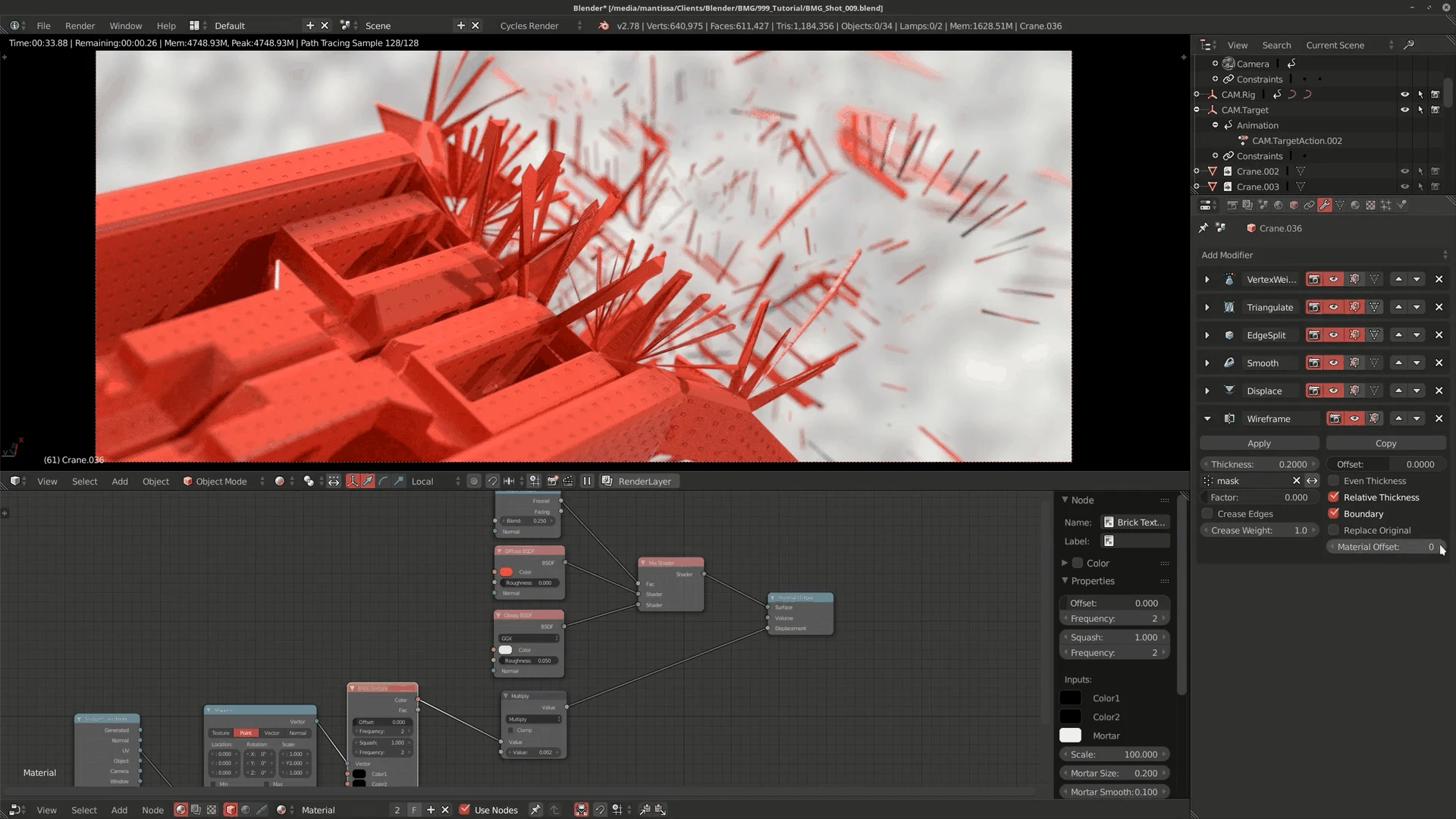
Task: Open the World properties tab
Action: [x=1279, y=205]
